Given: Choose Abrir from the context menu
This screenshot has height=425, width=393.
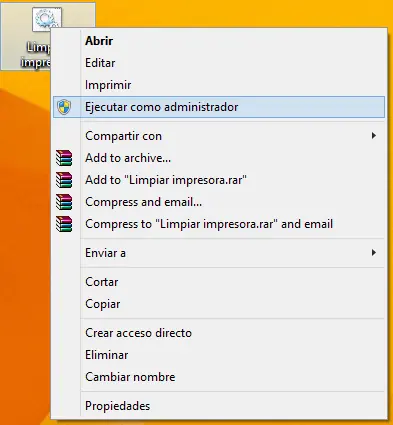Looking at the screenshot, I should coord(219,41).
